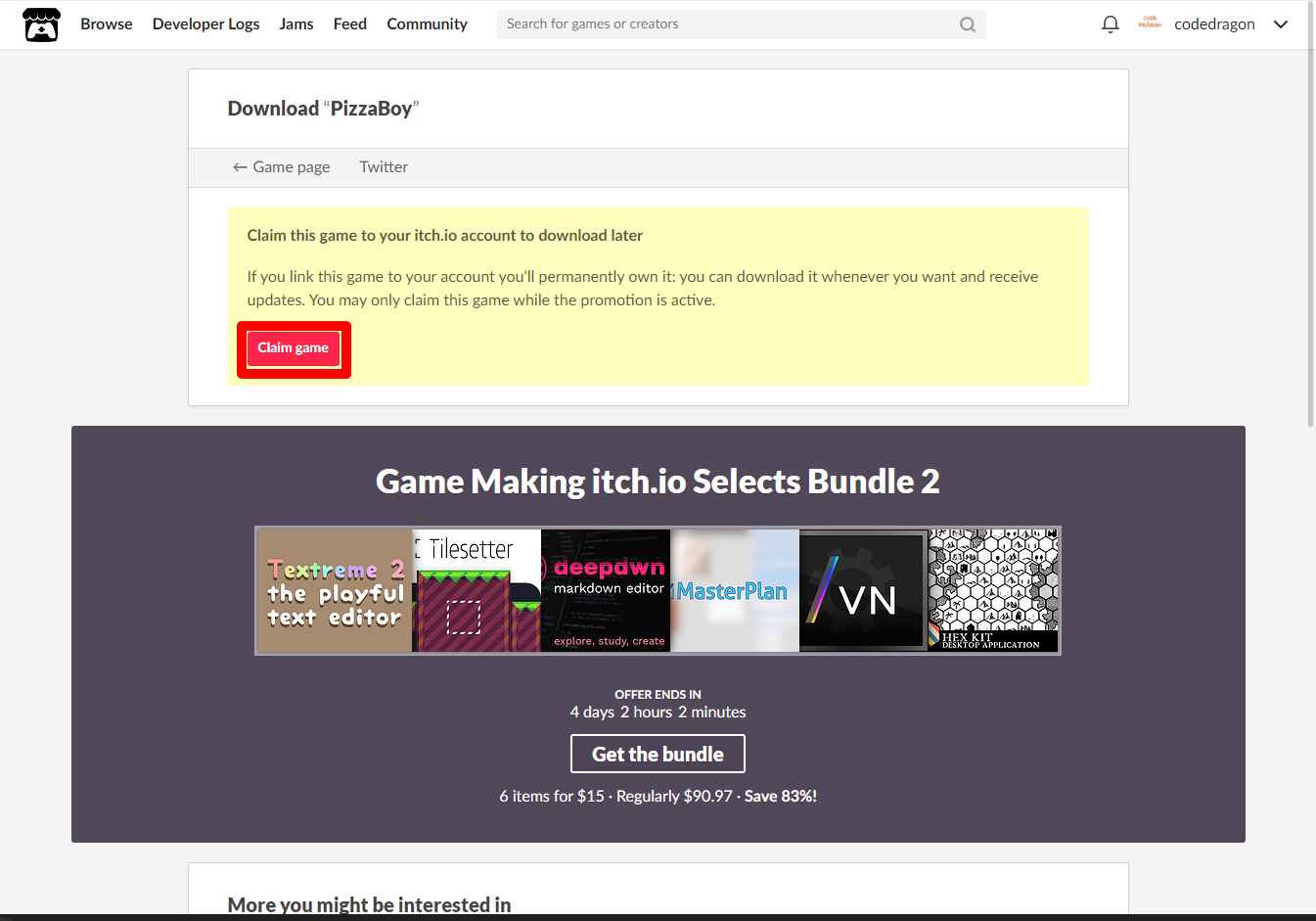Click 'More you might be interested in' heading
Image resolution: width=1316 pixels, height=921 pixels.
click(369, 904)
